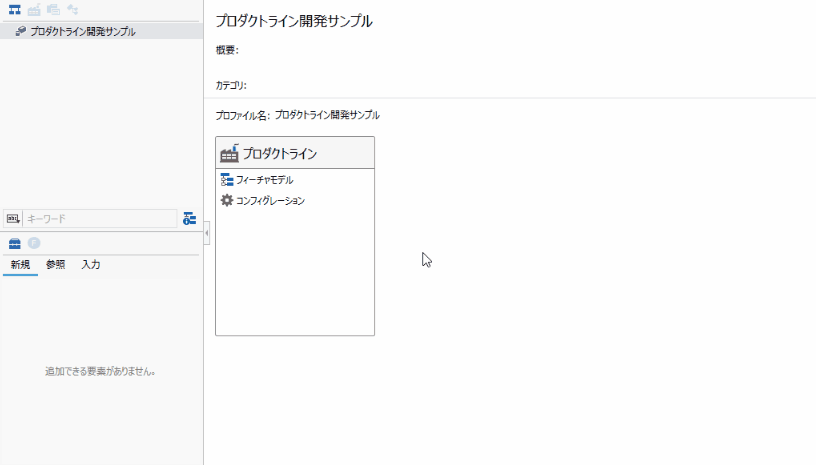Switch to the 参照 tab
816x465 pixels.
pyautogui.click(x=55, y=265)
